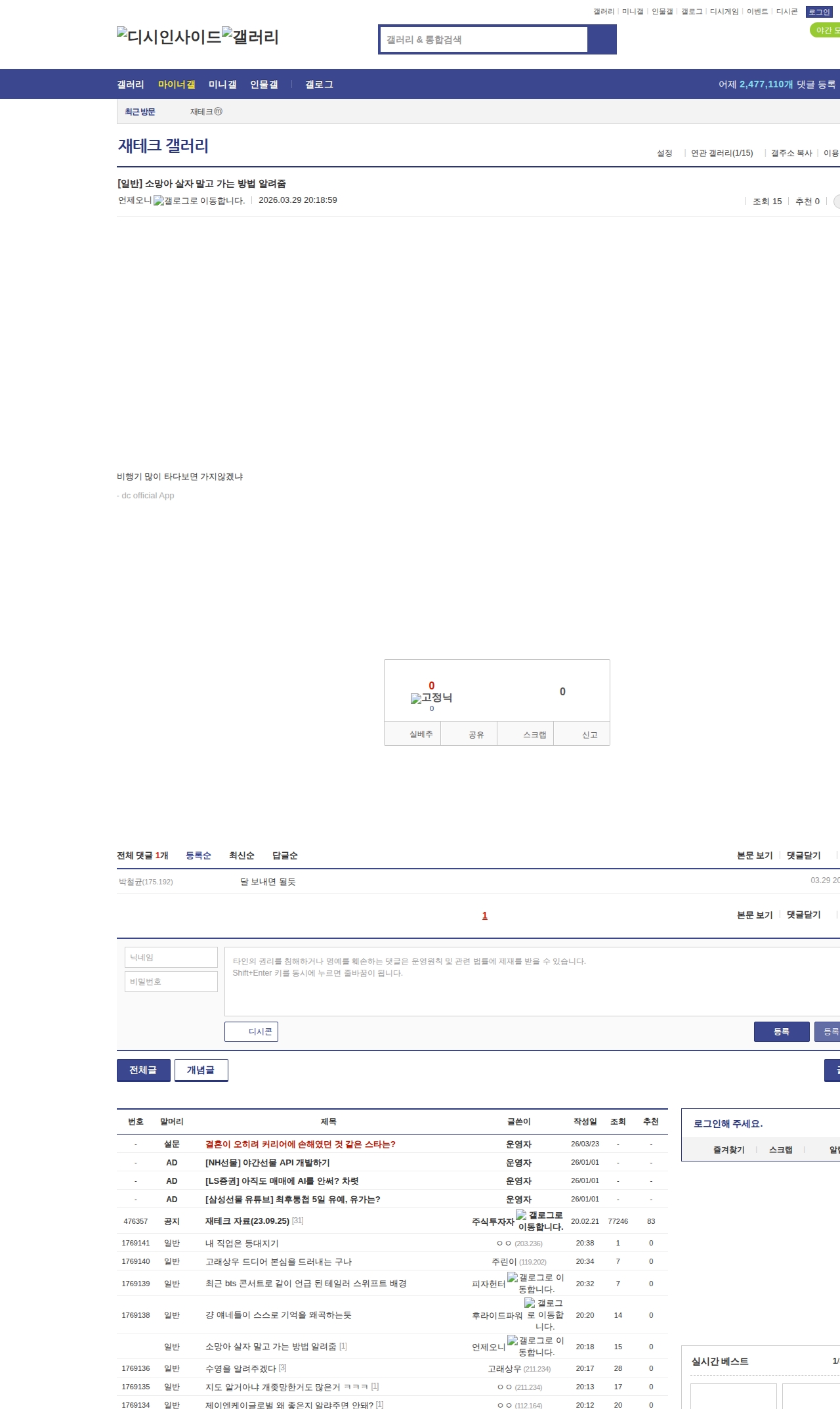Open notice 재테크 자료(23.09.25)
Image resolution: width=840 pixels, height=1409 pixels.
247,1221
